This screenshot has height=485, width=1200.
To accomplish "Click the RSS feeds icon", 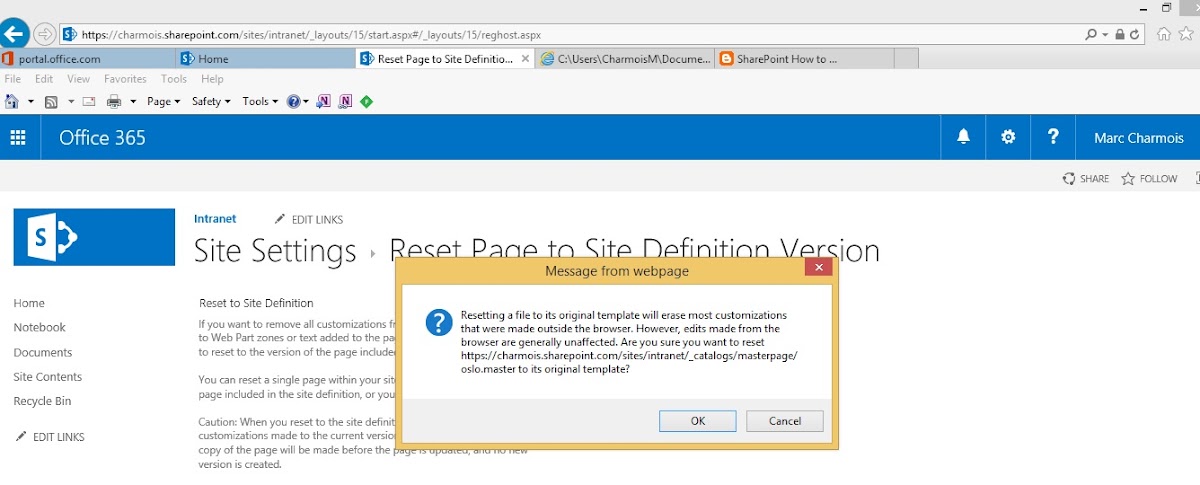I will pos(51,101).
